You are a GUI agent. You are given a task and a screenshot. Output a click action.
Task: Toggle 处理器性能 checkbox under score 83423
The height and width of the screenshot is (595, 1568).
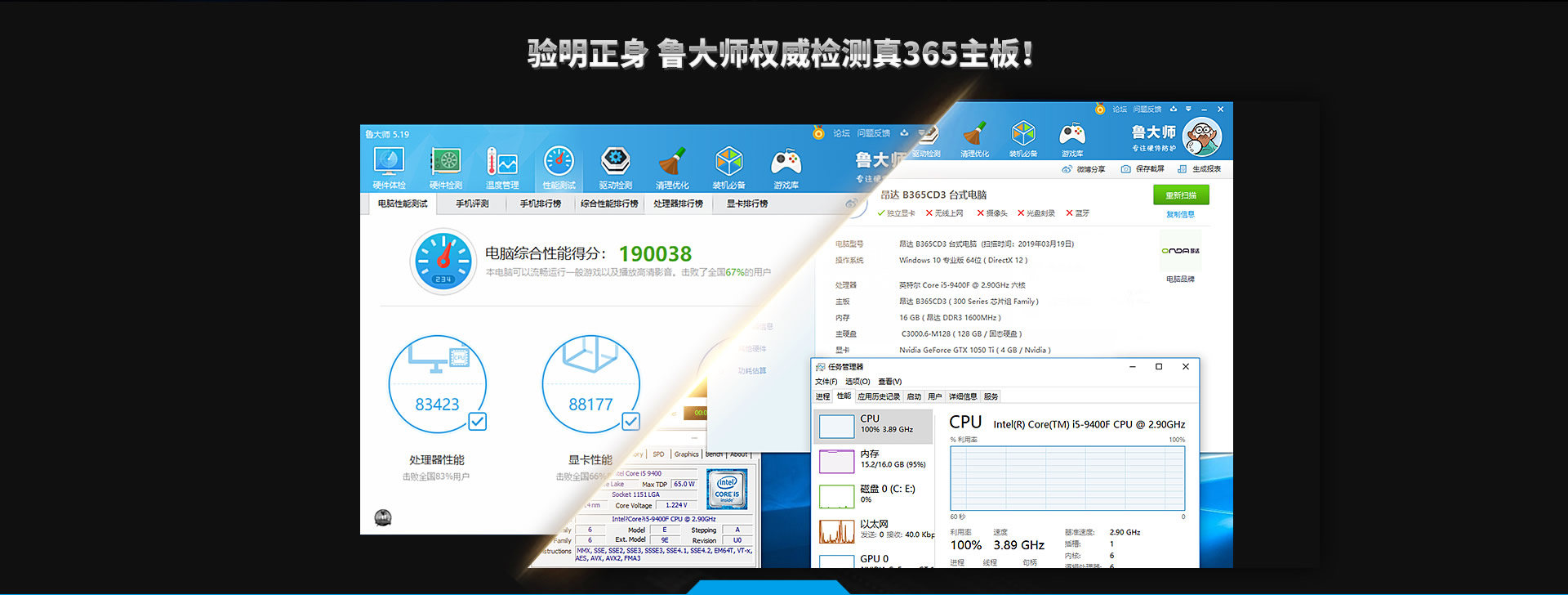(478, 422)
